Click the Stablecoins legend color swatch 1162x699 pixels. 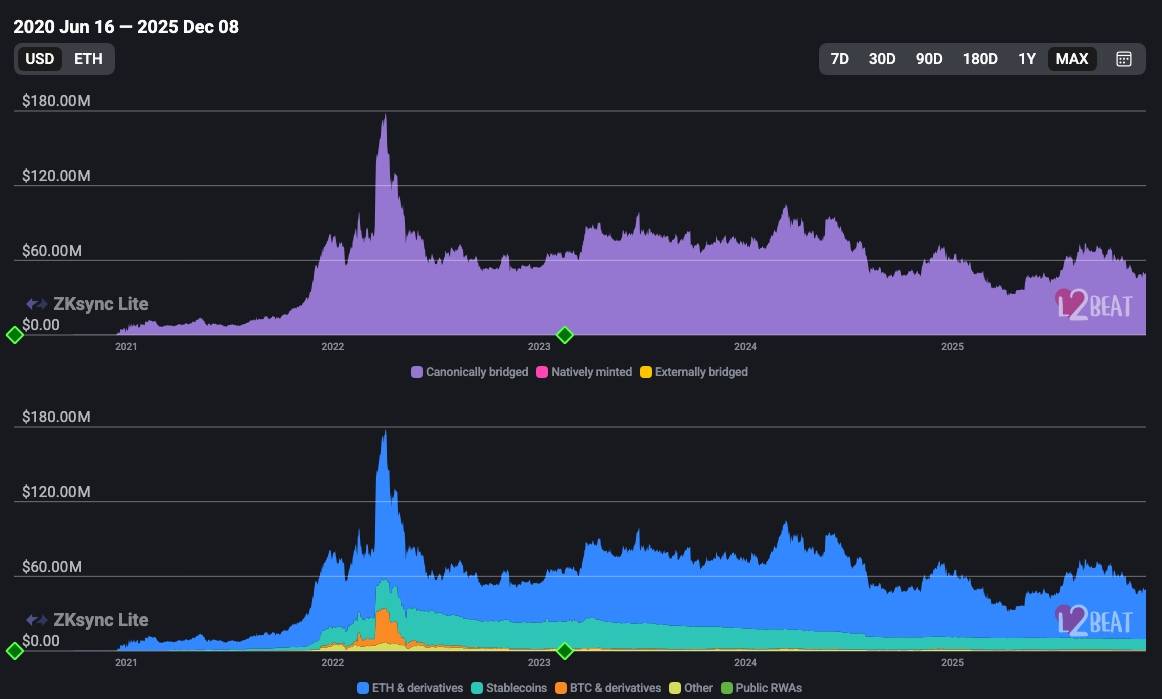(477, 688)
